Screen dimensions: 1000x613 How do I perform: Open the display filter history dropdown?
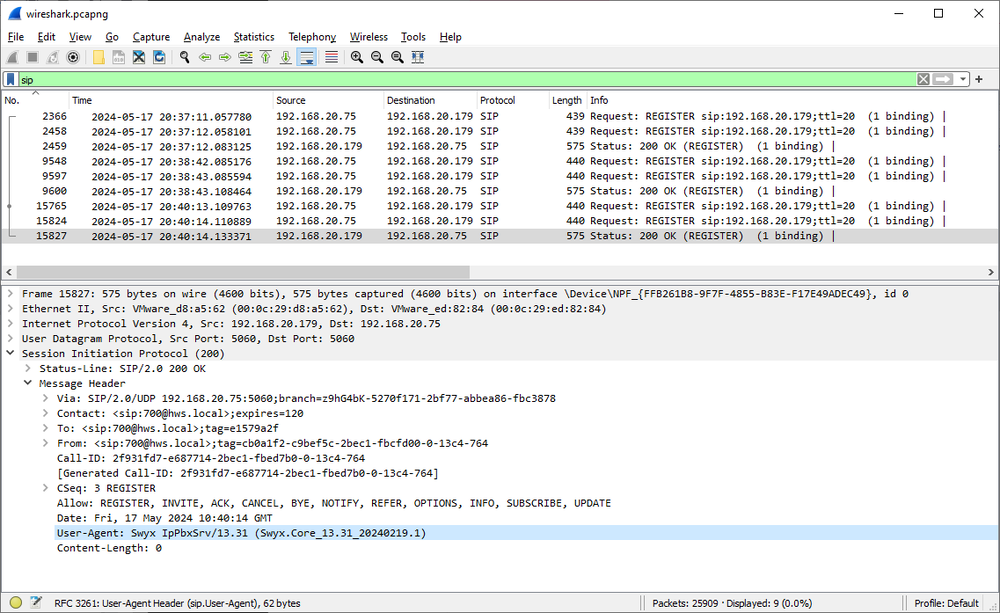tap(963, 79)
